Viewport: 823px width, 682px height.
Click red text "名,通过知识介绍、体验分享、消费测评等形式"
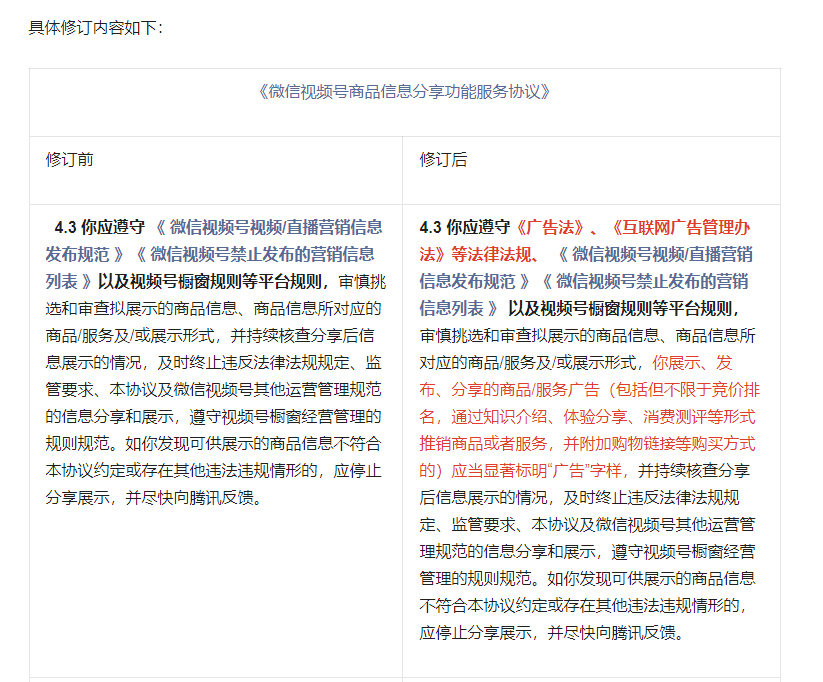point(587,417)
